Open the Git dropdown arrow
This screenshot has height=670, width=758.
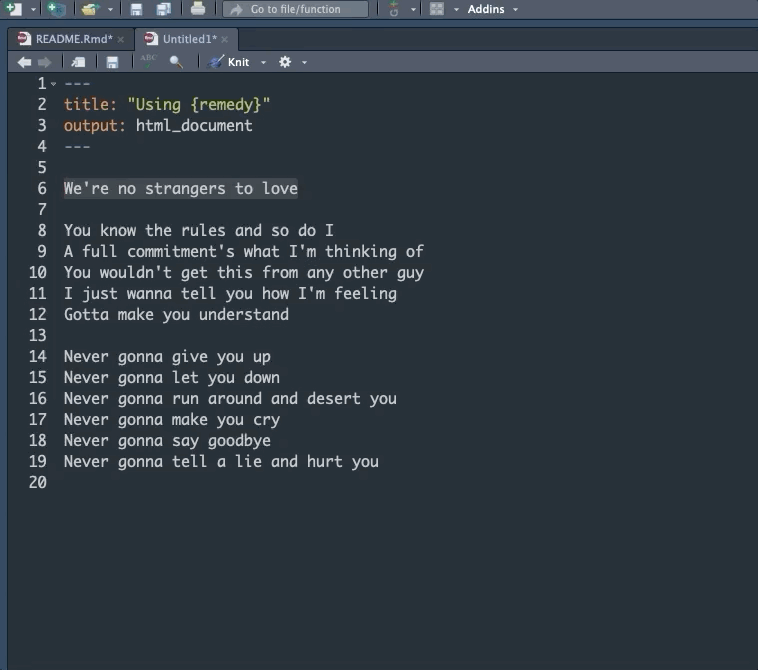coord(413,9)
